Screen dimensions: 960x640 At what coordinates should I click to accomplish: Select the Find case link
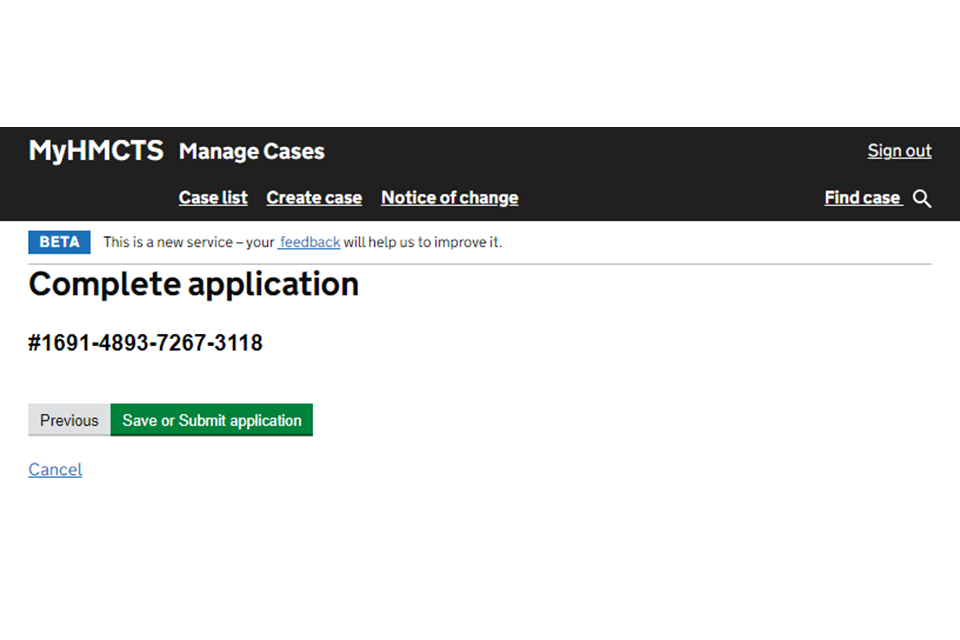click(x=862, y=198)
